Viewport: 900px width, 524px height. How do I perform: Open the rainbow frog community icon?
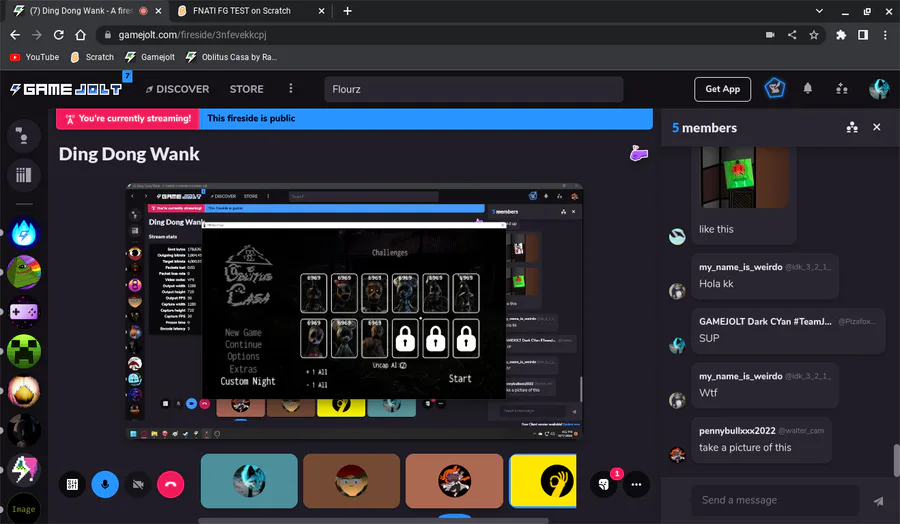(24, 272)
